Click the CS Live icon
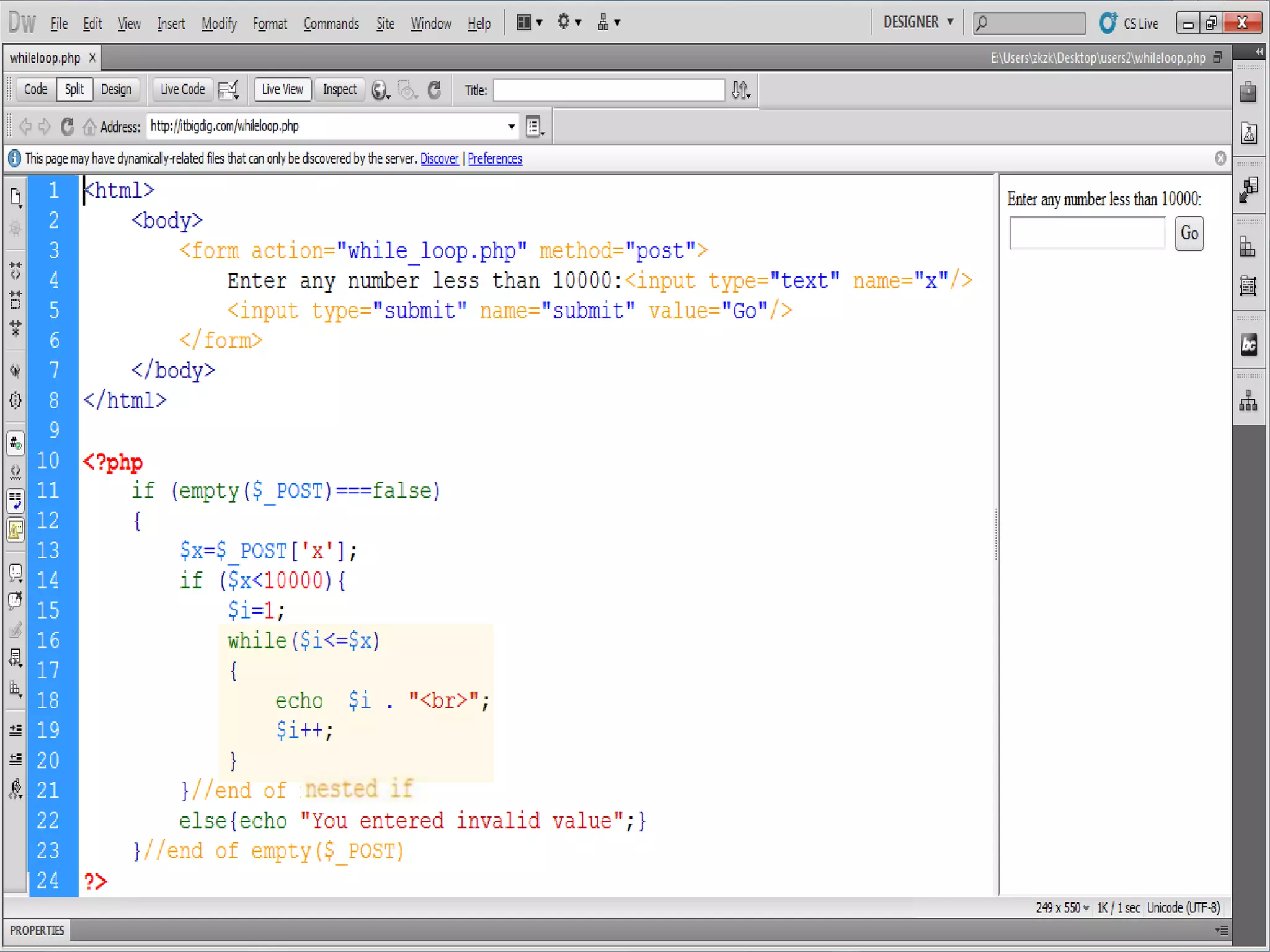 pos(1108,24)
